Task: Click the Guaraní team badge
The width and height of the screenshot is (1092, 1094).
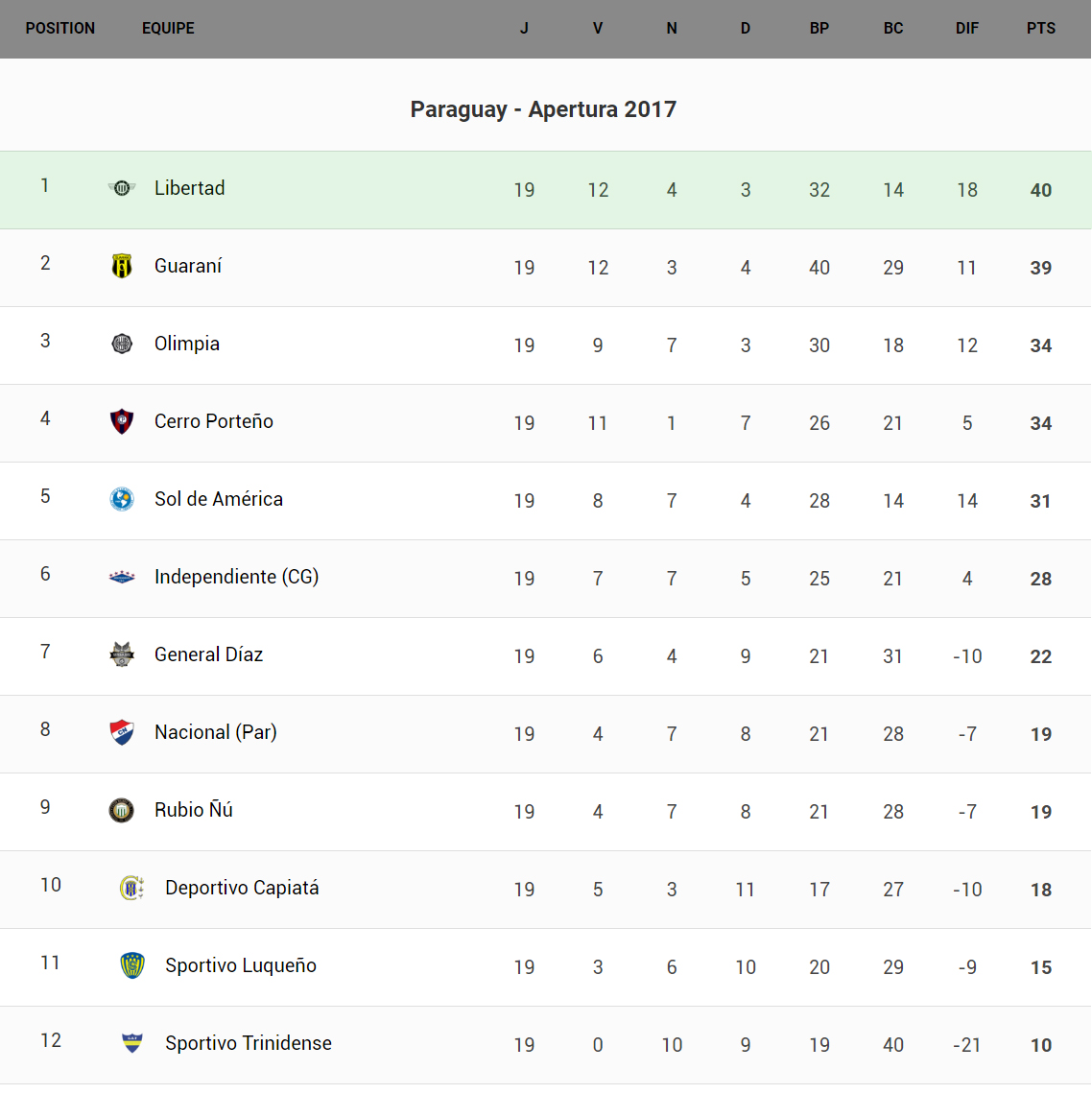Action: point(122,266)
